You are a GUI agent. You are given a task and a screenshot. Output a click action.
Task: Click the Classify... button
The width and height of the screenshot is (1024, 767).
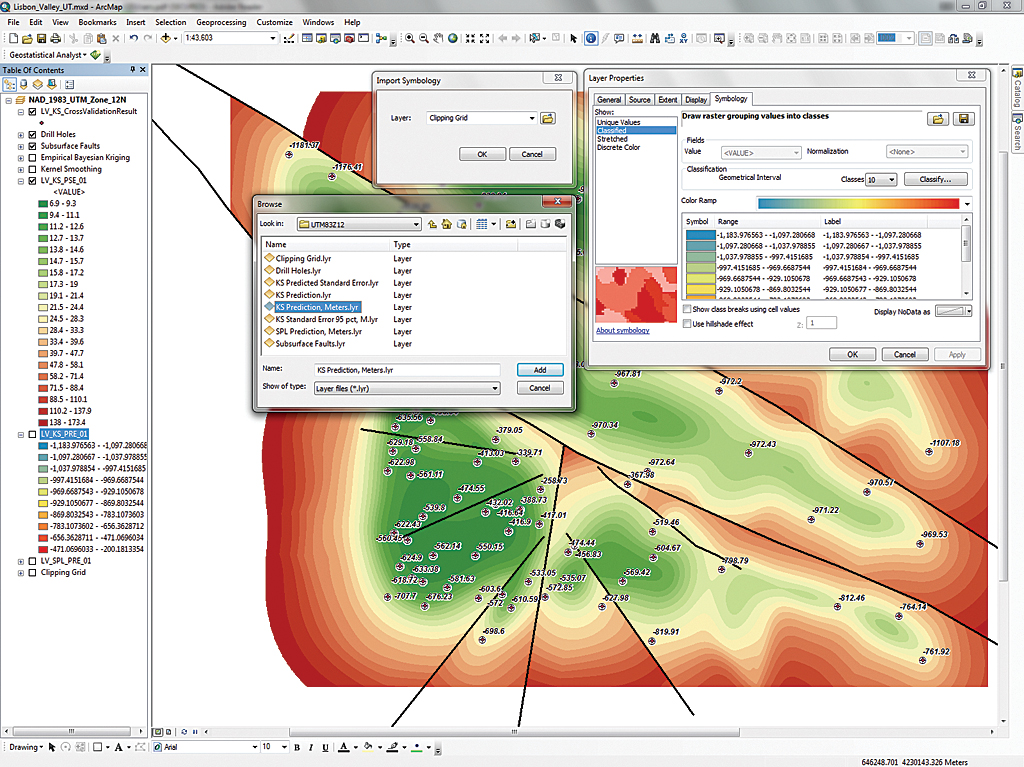(x=935, y=180)
